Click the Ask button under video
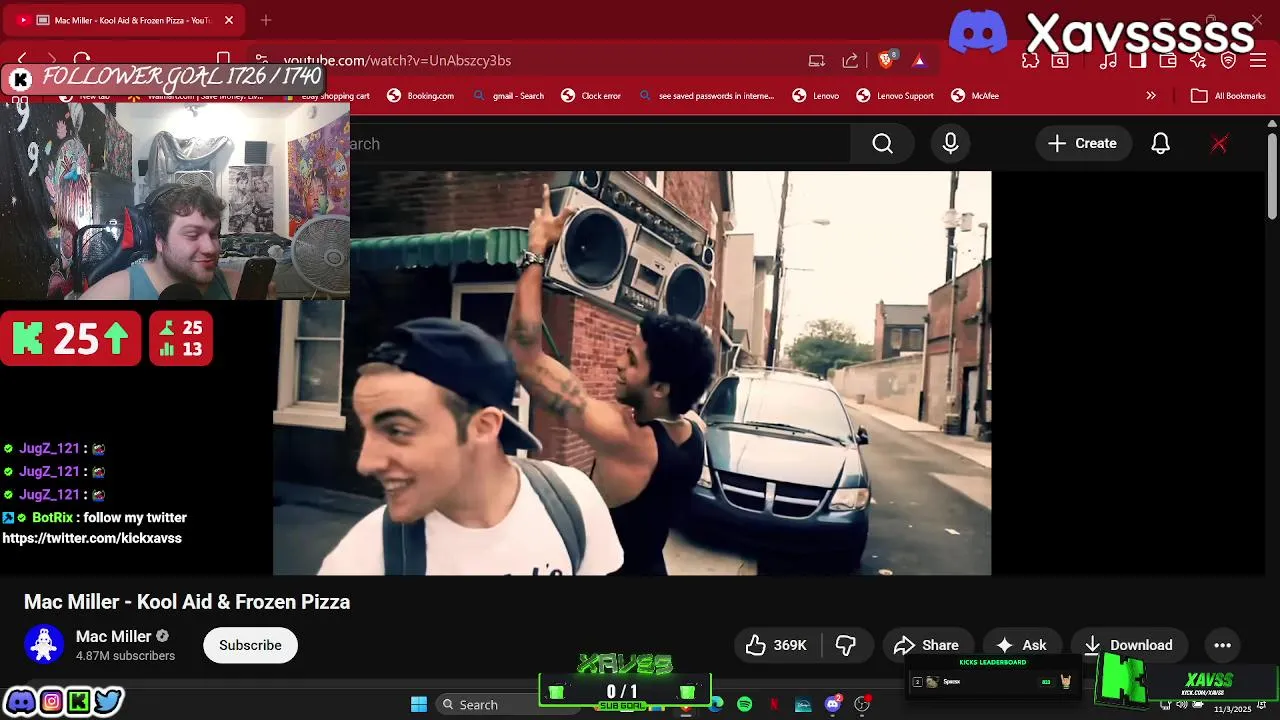The width and height of the screenshot is (1280, 720). [1022, 645]
